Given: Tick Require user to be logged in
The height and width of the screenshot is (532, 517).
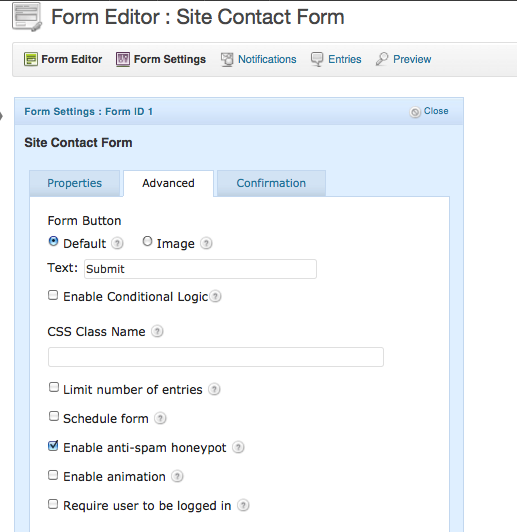Looking at the screenshot, I should pos(53,504).
